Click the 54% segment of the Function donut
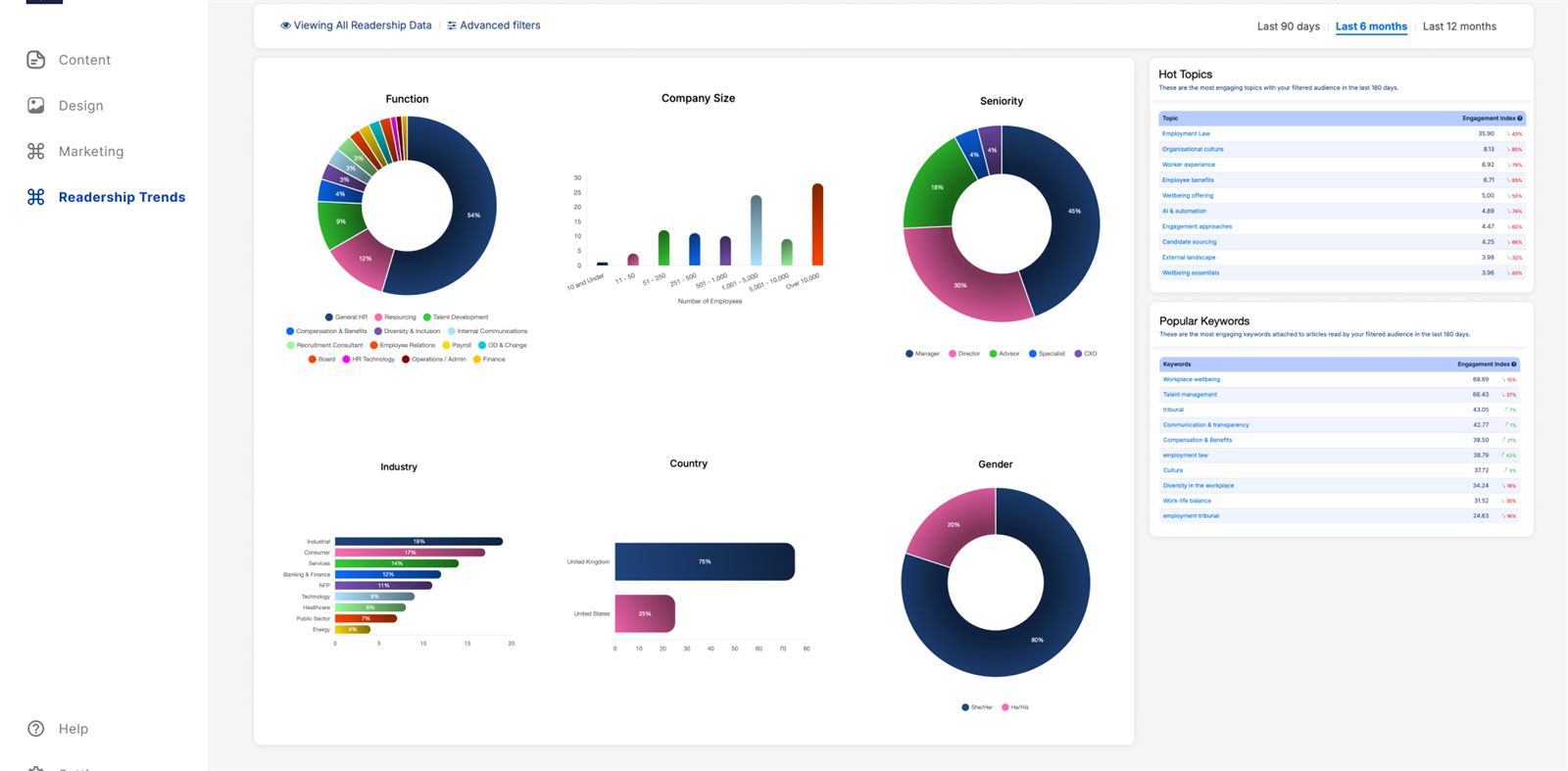 pyautogui.click(x=472, y=214)
